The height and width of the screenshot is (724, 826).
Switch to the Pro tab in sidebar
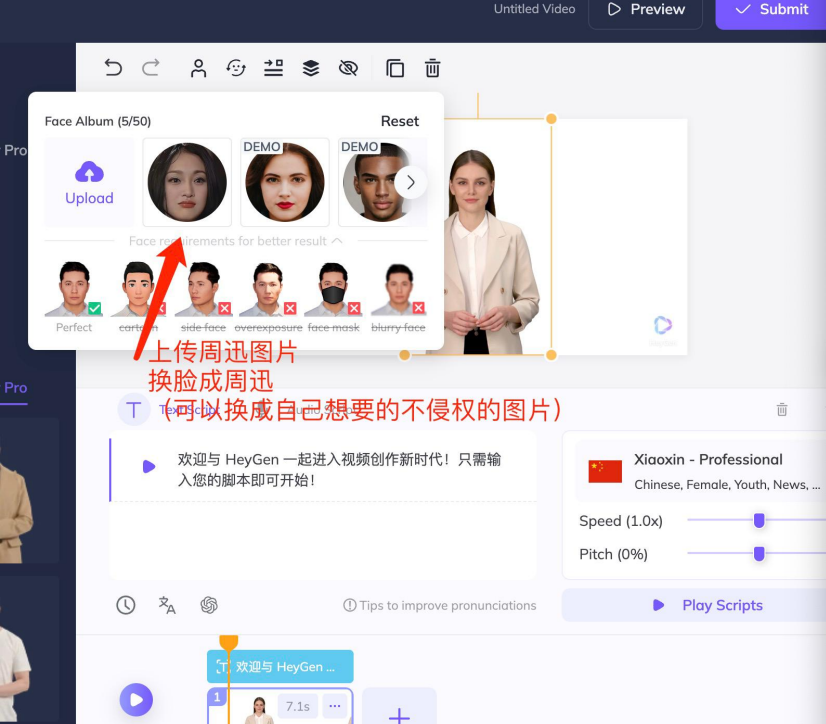(x=14, y=388)
